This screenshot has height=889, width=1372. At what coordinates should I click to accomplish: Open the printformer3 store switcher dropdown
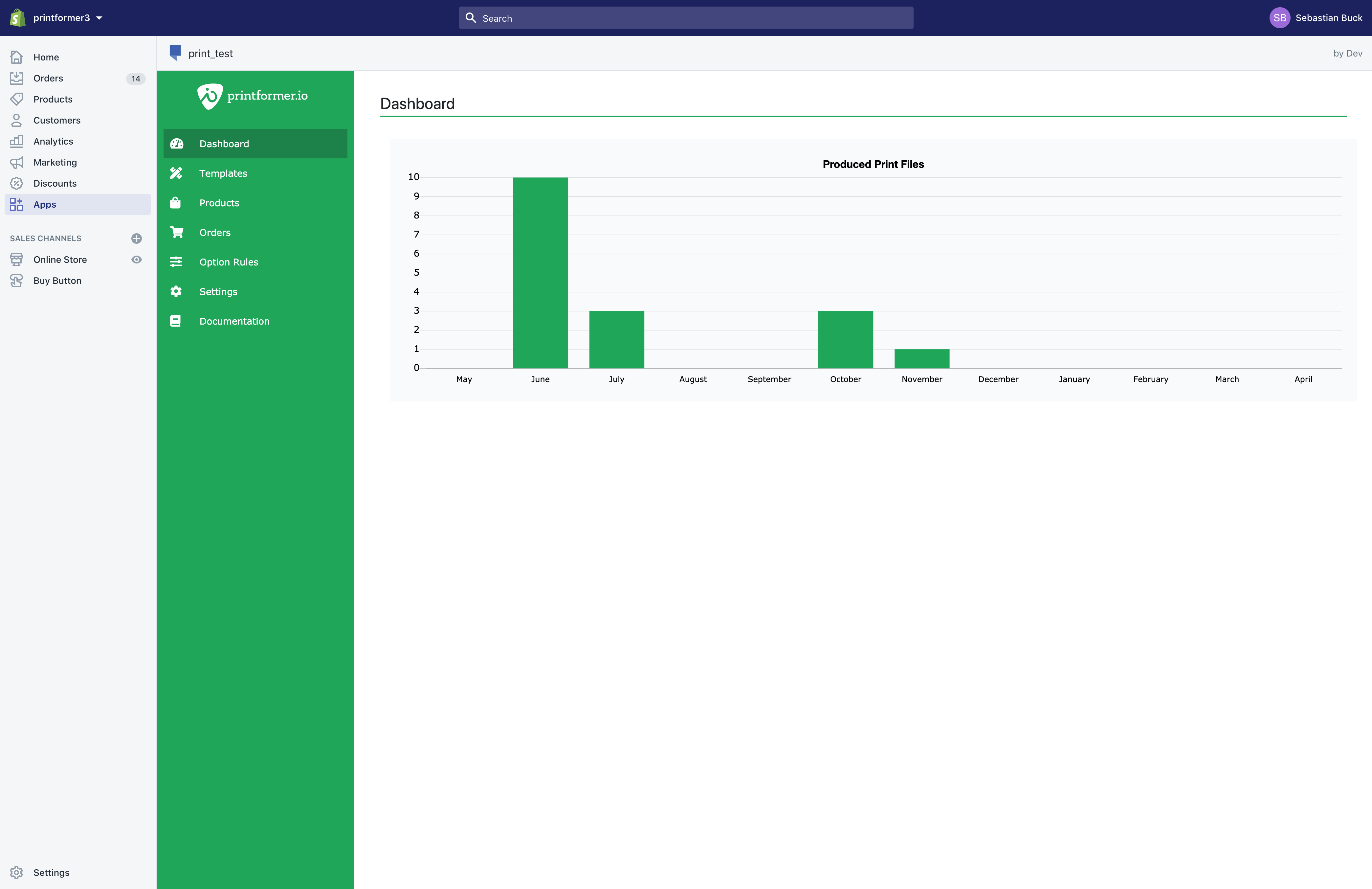click(x=67, y=18)
